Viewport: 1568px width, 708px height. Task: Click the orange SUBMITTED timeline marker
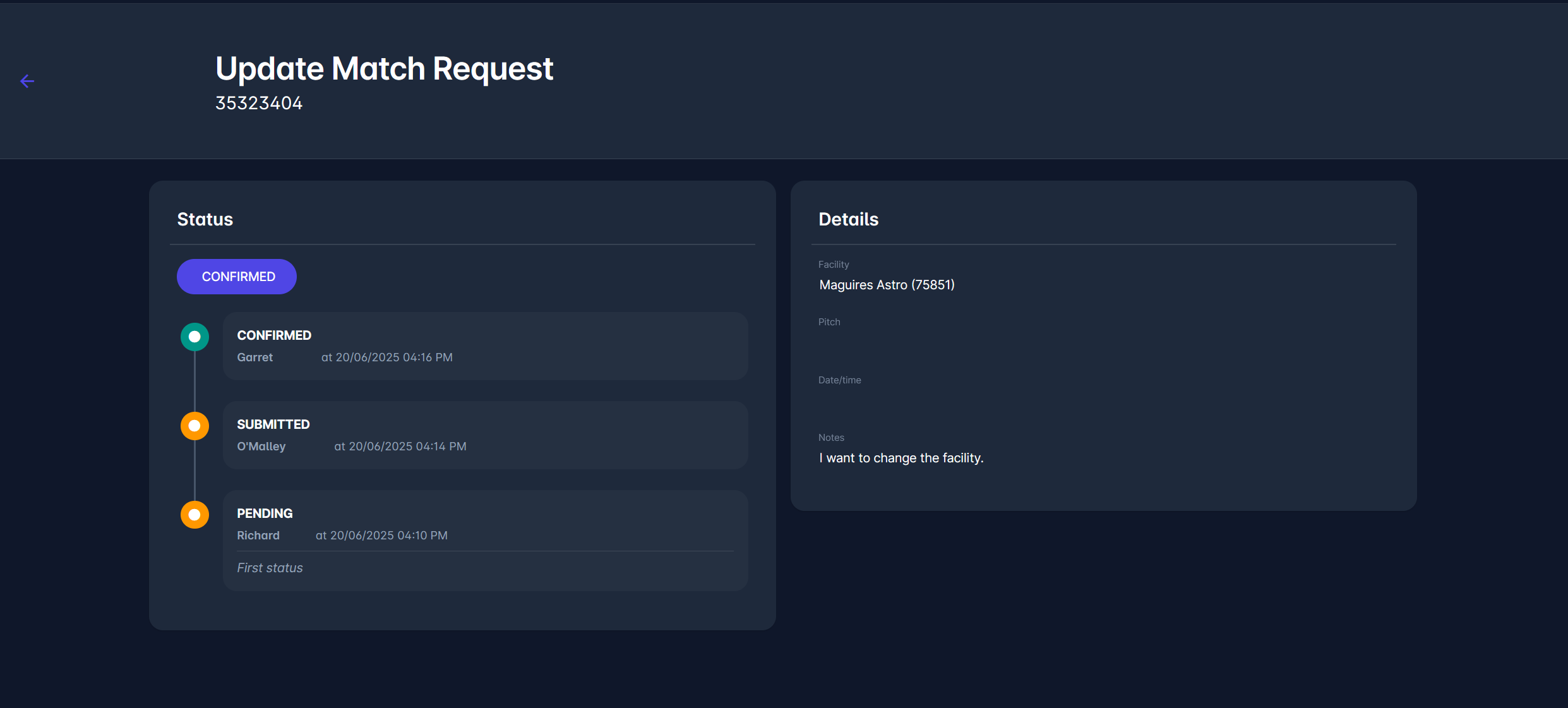pyautogui.click(x=195, y=426)
